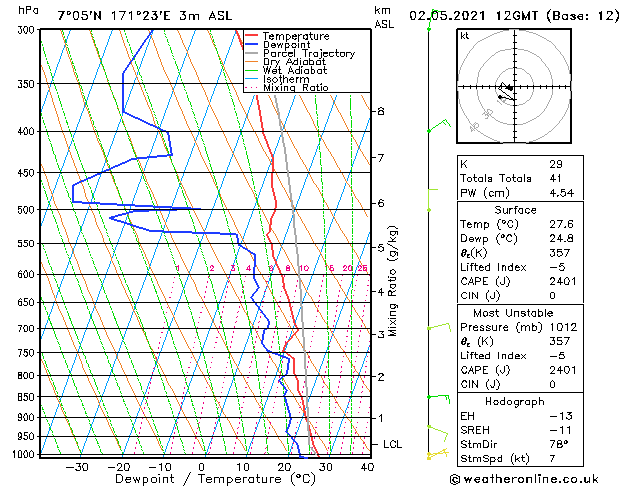This screenshot has width=629, height=486.
Task: Click the wind barb at 500 hPa level
Action: [x=432, y=200]
